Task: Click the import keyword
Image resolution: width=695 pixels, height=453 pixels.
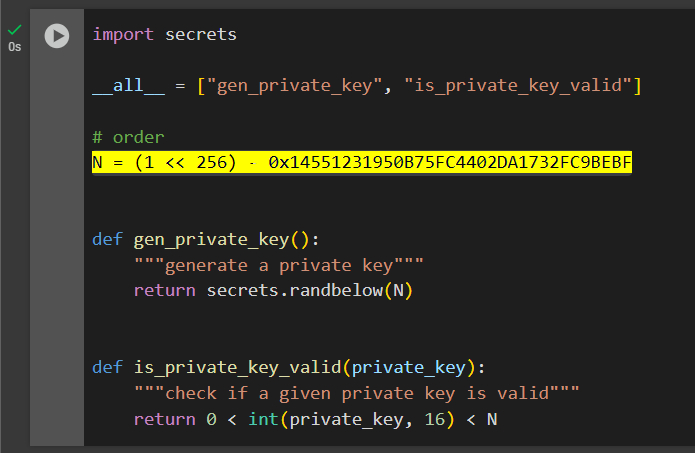Action: coord(123,35)
